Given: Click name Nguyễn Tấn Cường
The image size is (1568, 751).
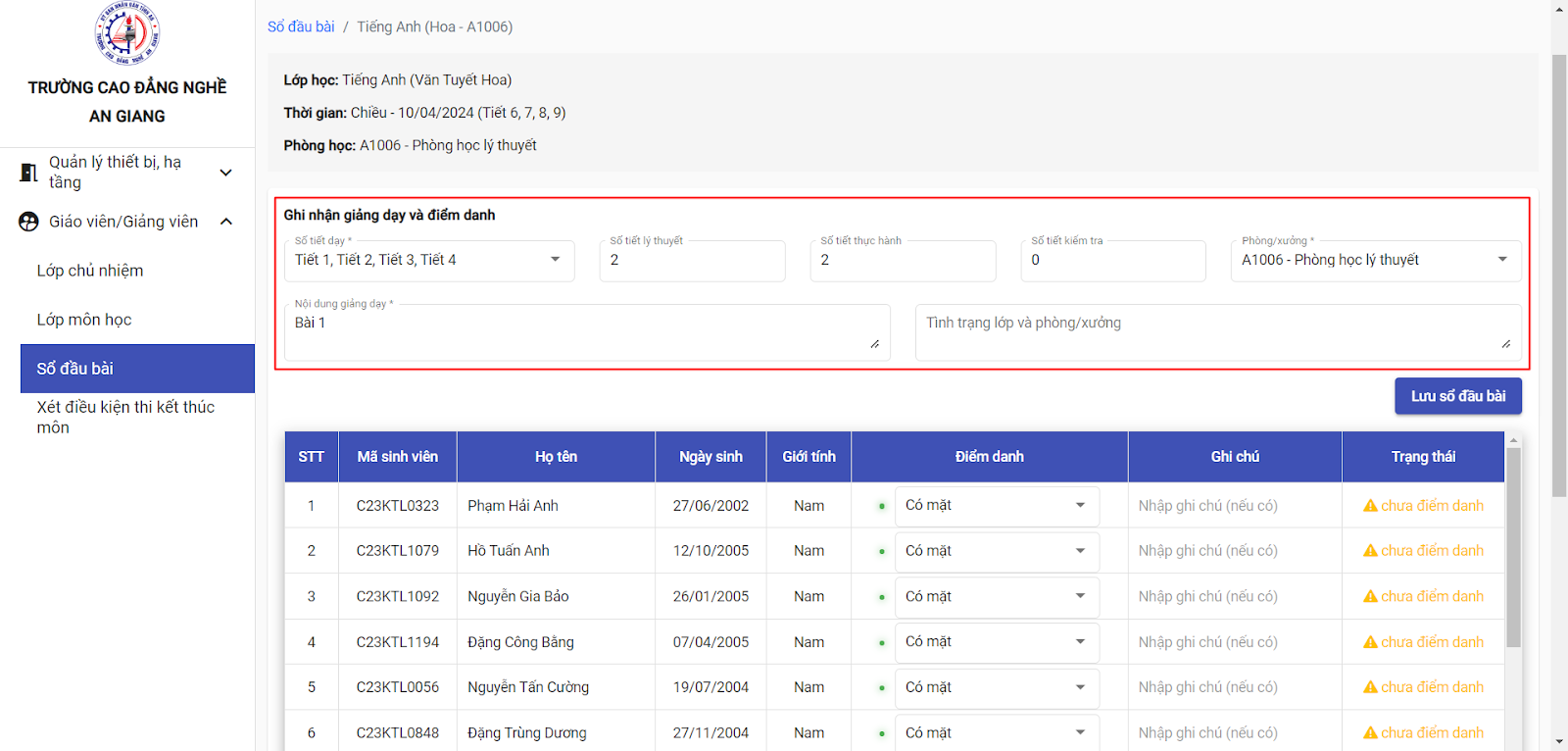Looking at the screenshot, I should point(528,687).
